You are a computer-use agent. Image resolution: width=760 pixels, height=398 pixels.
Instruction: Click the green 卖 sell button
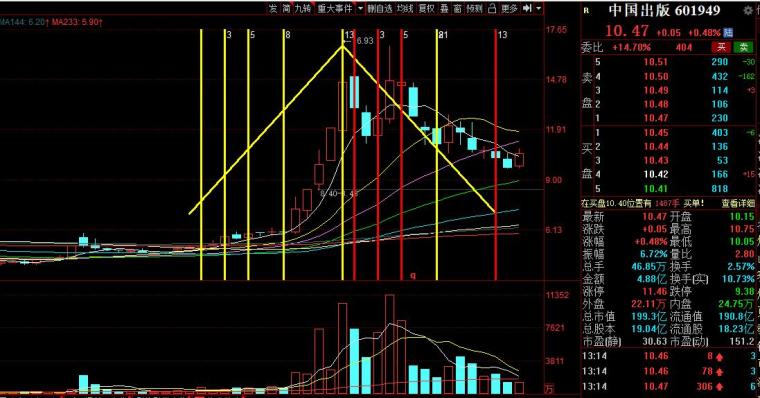point(743,47)
